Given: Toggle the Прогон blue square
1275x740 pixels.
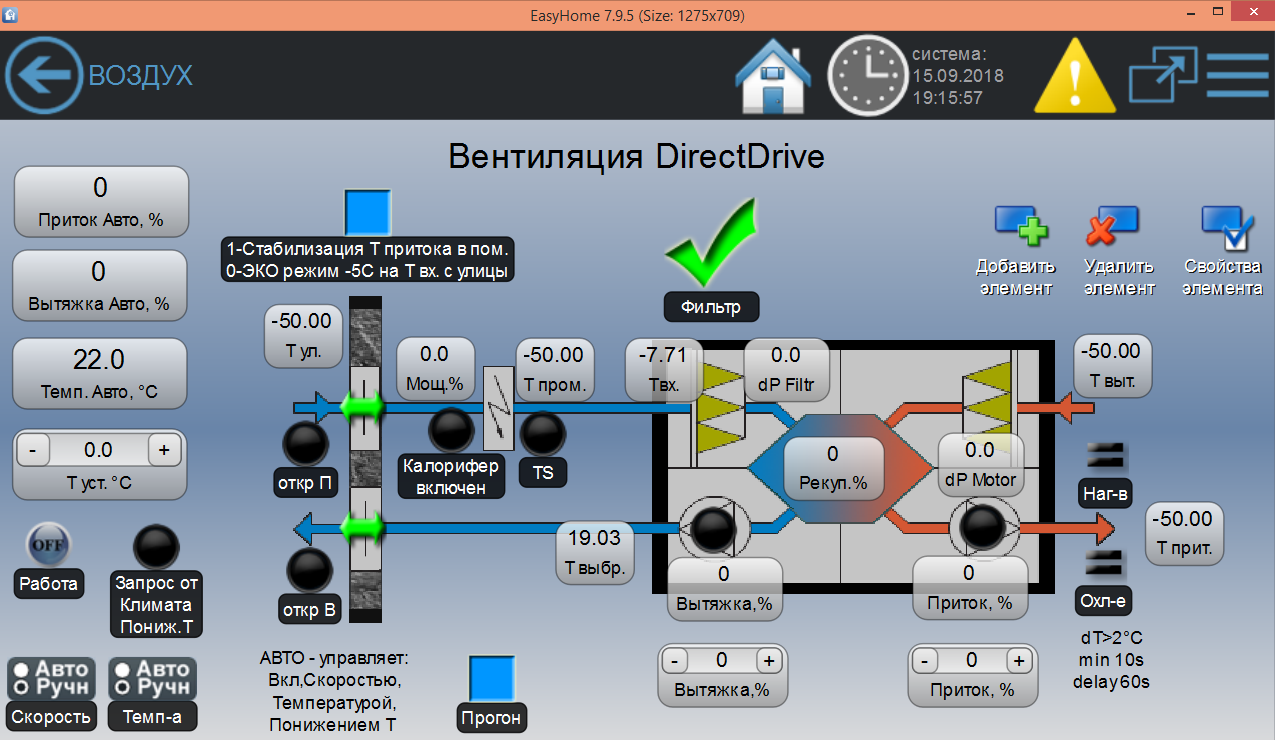Looking at the screenshot, I should coord(492,678).
